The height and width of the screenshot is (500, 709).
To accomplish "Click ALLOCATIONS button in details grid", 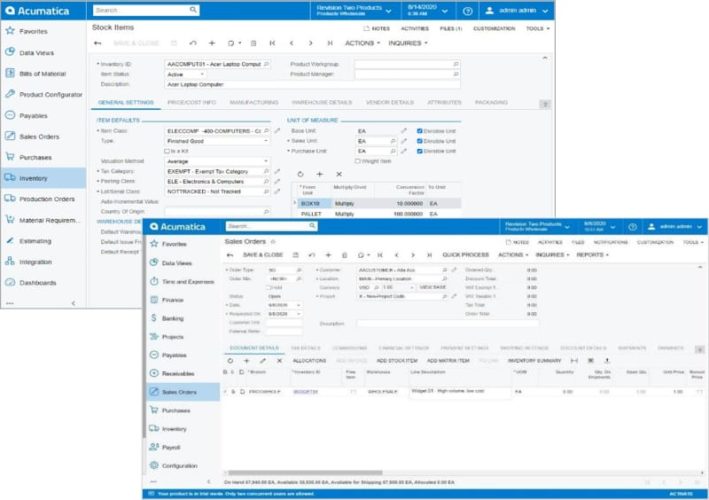I will [x=309, y=361].
